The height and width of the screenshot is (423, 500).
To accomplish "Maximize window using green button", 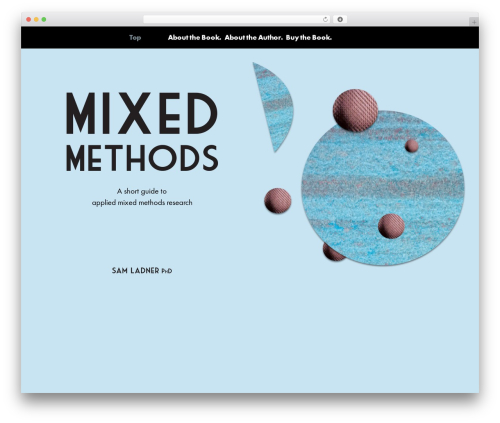I will (x=44, y=20).
